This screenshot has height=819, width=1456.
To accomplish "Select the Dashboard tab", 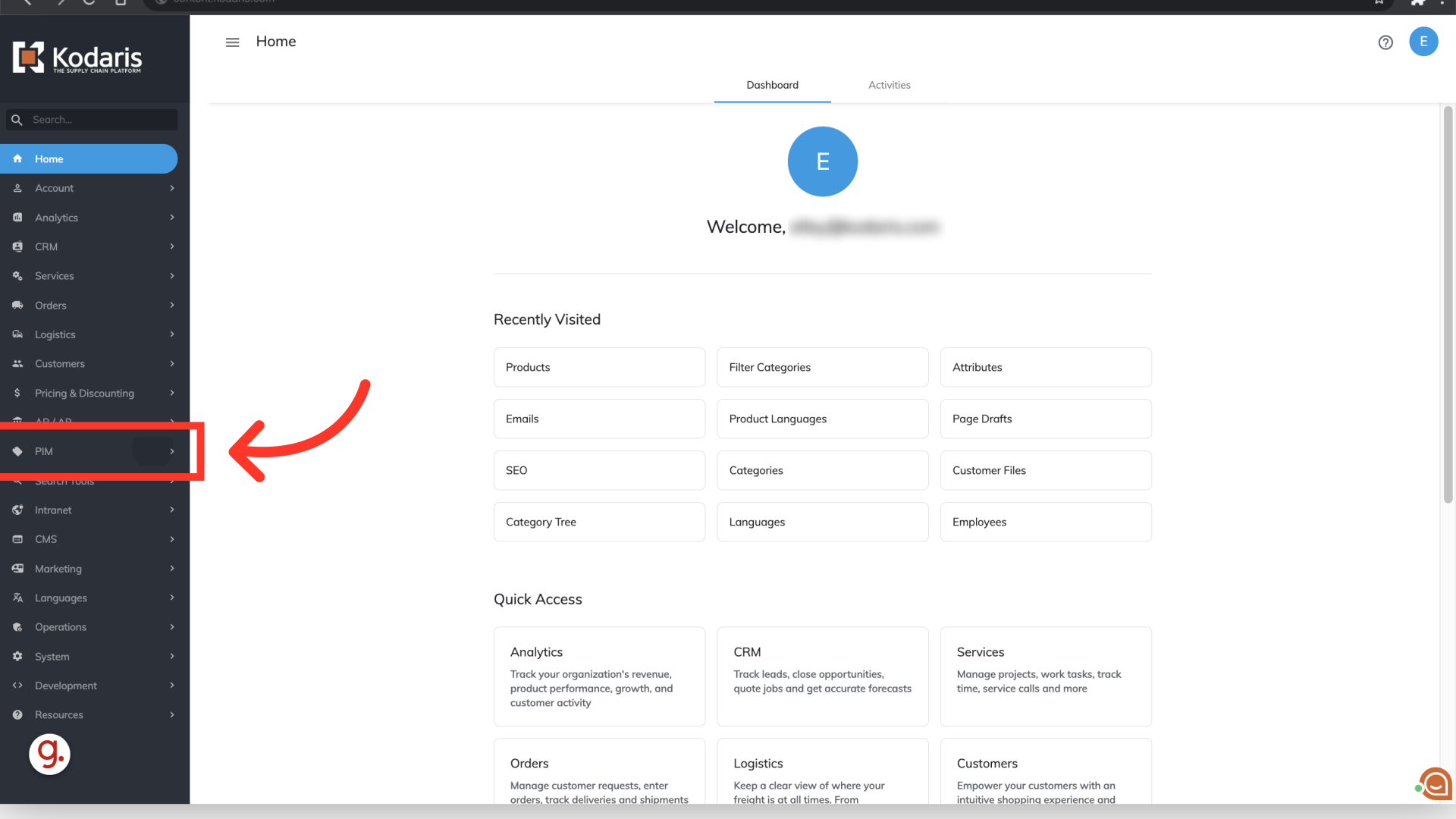I will click(772, 85).
